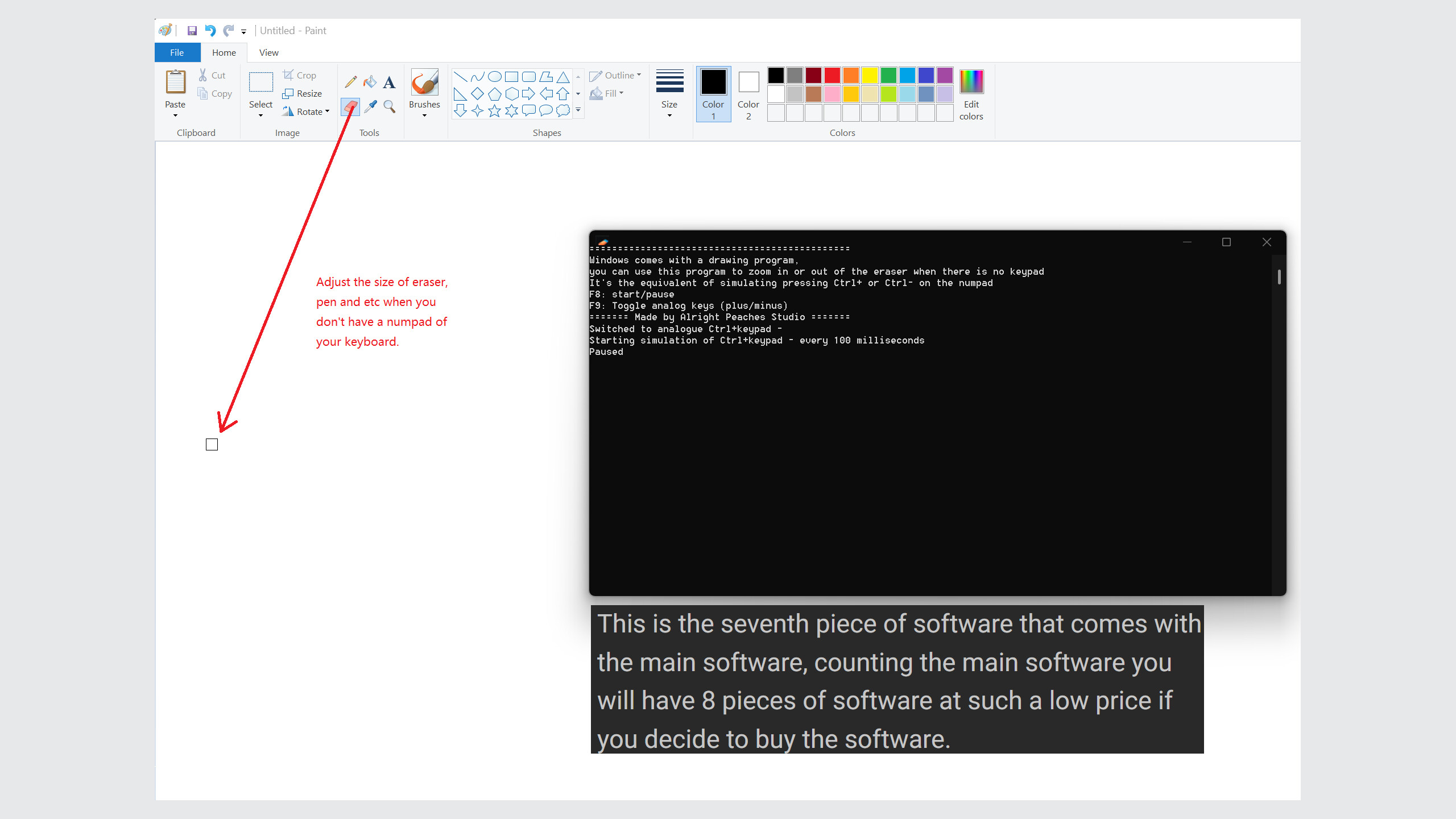Screen dimensions: 1456x819
Task: Activate the Magnifier tool
Action: pos(389,107)
